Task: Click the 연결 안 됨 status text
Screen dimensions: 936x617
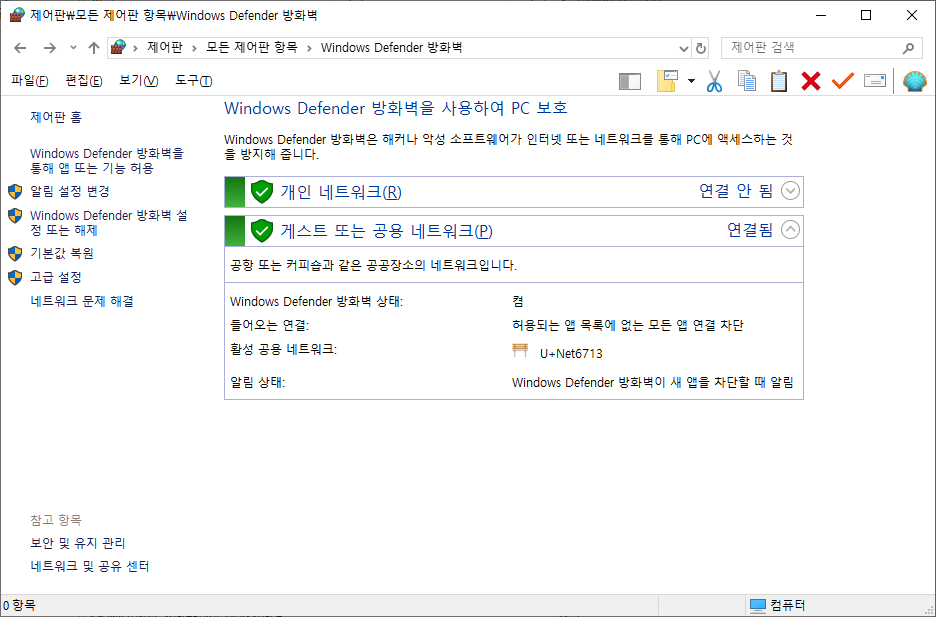Action: tap(735, 192)
